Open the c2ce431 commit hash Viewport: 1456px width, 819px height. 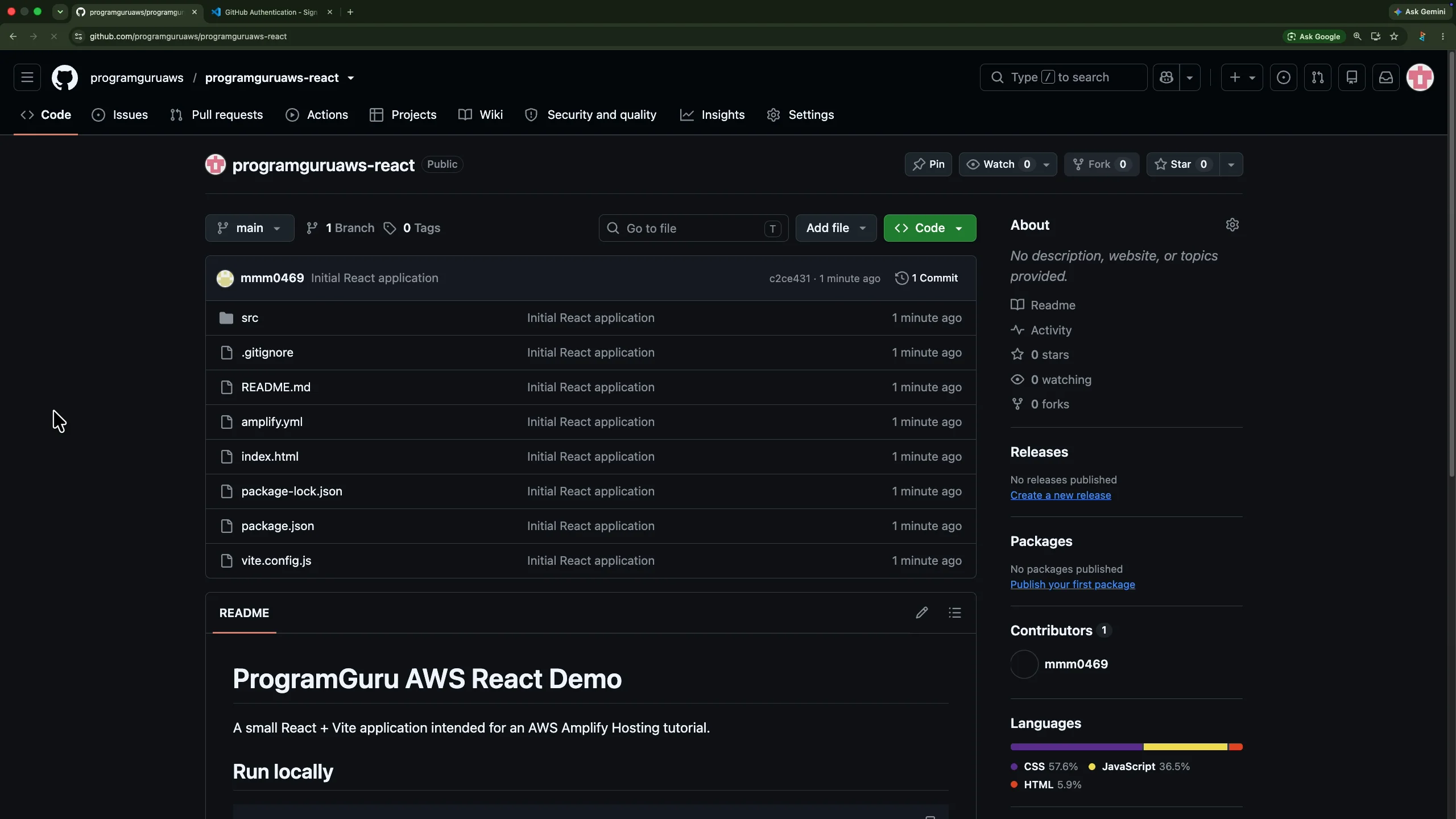(x=789, y=279)
